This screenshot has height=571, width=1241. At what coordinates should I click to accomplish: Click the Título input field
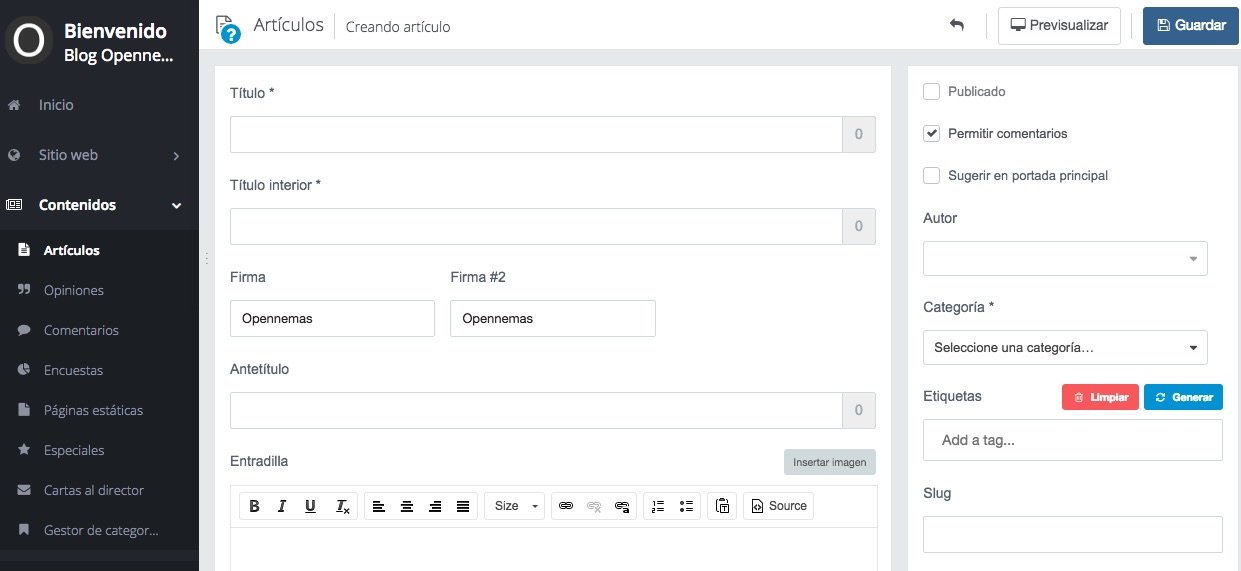536,135
